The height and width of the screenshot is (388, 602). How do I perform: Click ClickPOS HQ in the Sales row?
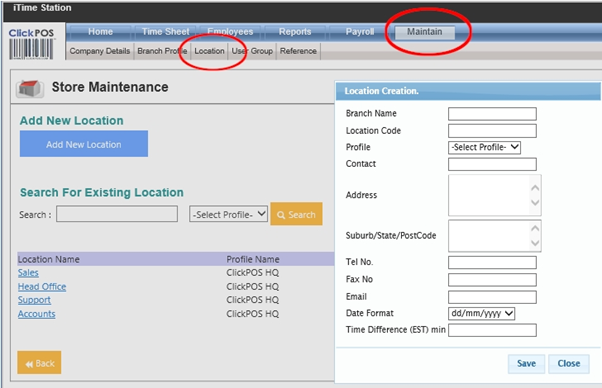[253, 273]
